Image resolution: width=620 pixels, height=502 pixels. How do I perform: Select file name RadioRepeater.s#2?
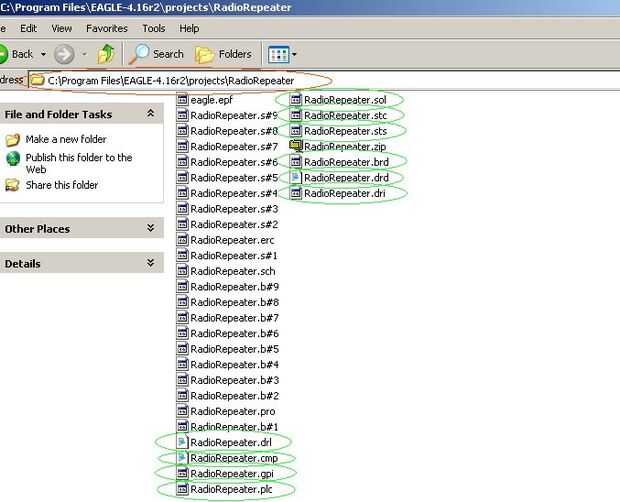234,225
